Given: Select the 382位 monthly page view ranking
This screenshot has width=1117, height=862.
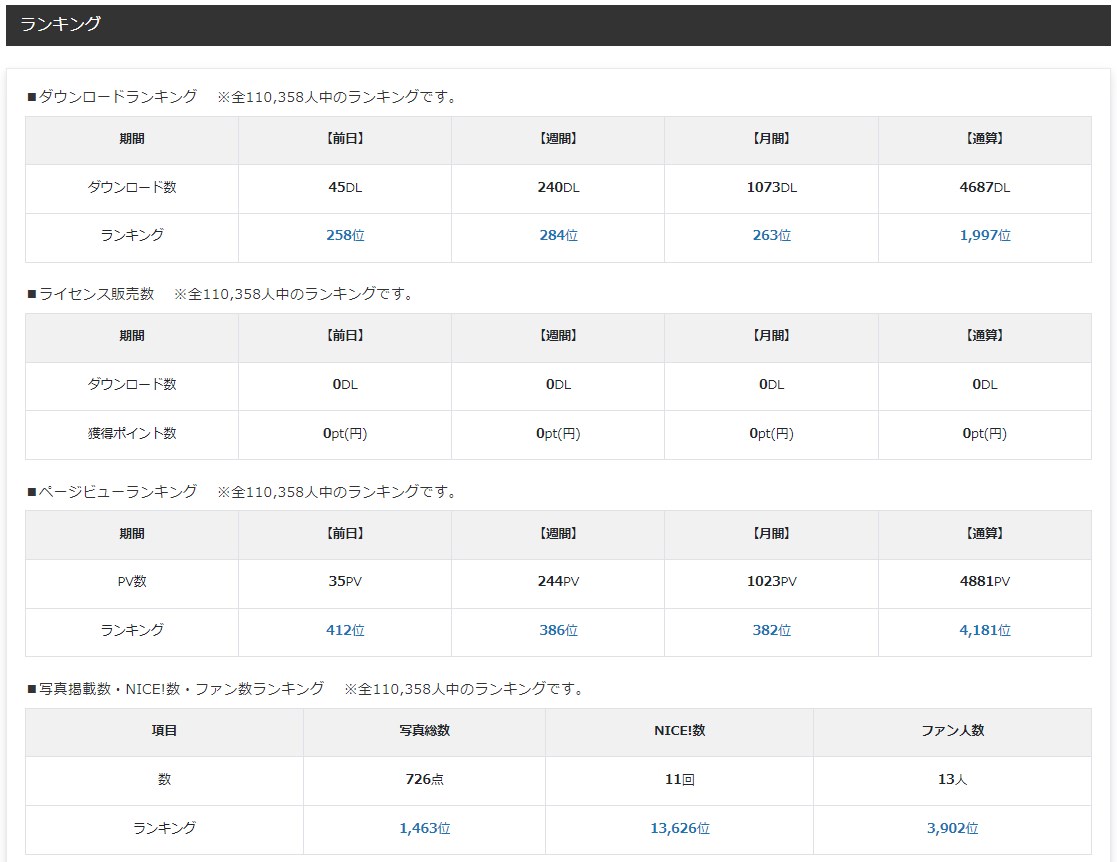Looking at the screenshot, I should (x=771, y=631).
